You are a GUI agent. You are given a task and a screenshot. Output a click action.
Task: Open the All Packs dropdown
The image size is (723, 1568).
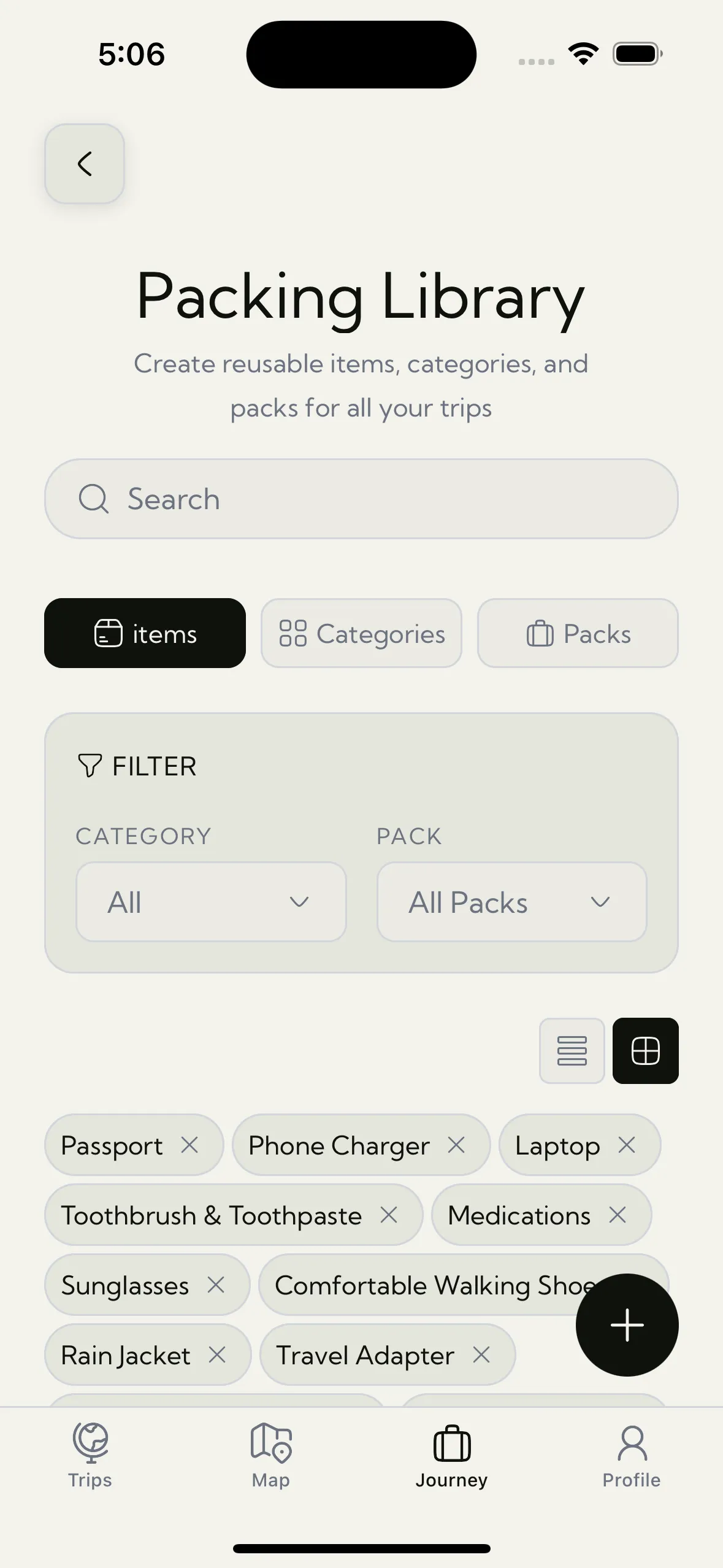(x=511, y=902)
